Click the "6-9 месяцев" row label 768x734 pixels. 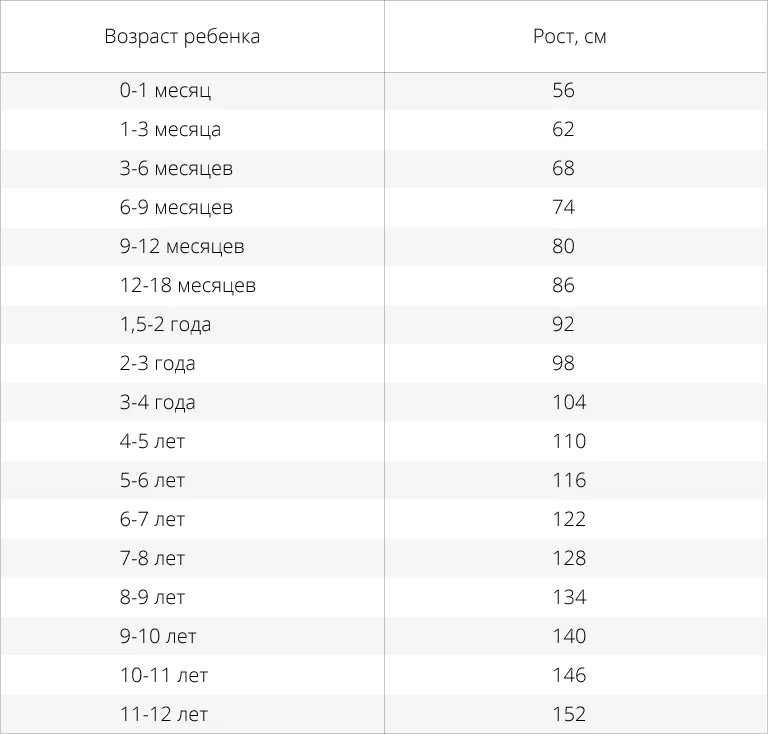(x=176, y=208)
